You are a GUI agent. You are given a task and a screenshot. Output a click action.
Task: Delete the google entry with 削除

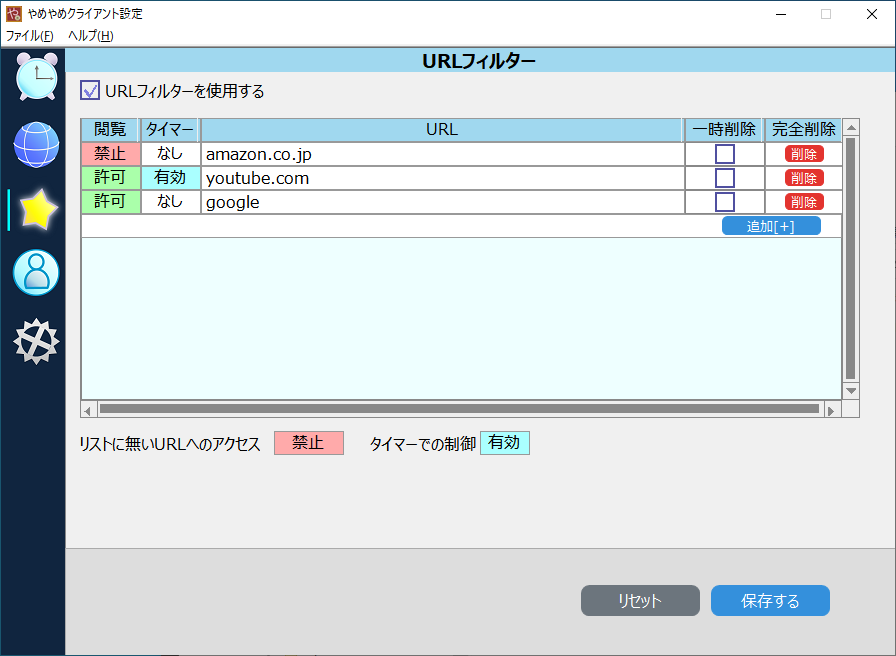click(x=804, y=202)
